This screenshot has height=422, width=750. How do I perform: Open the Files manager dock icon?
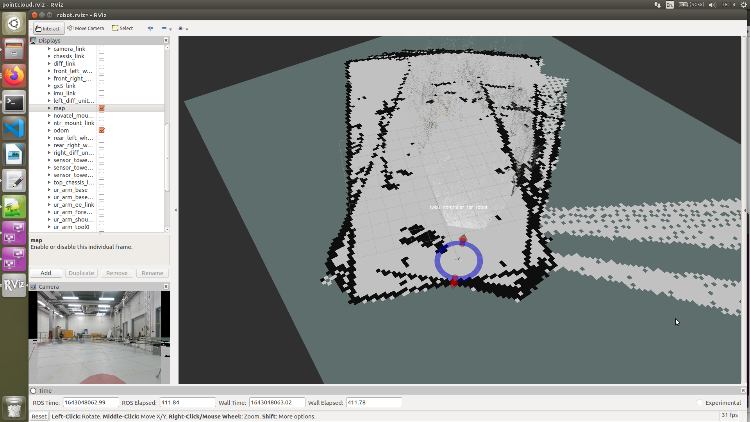point(14,50)
